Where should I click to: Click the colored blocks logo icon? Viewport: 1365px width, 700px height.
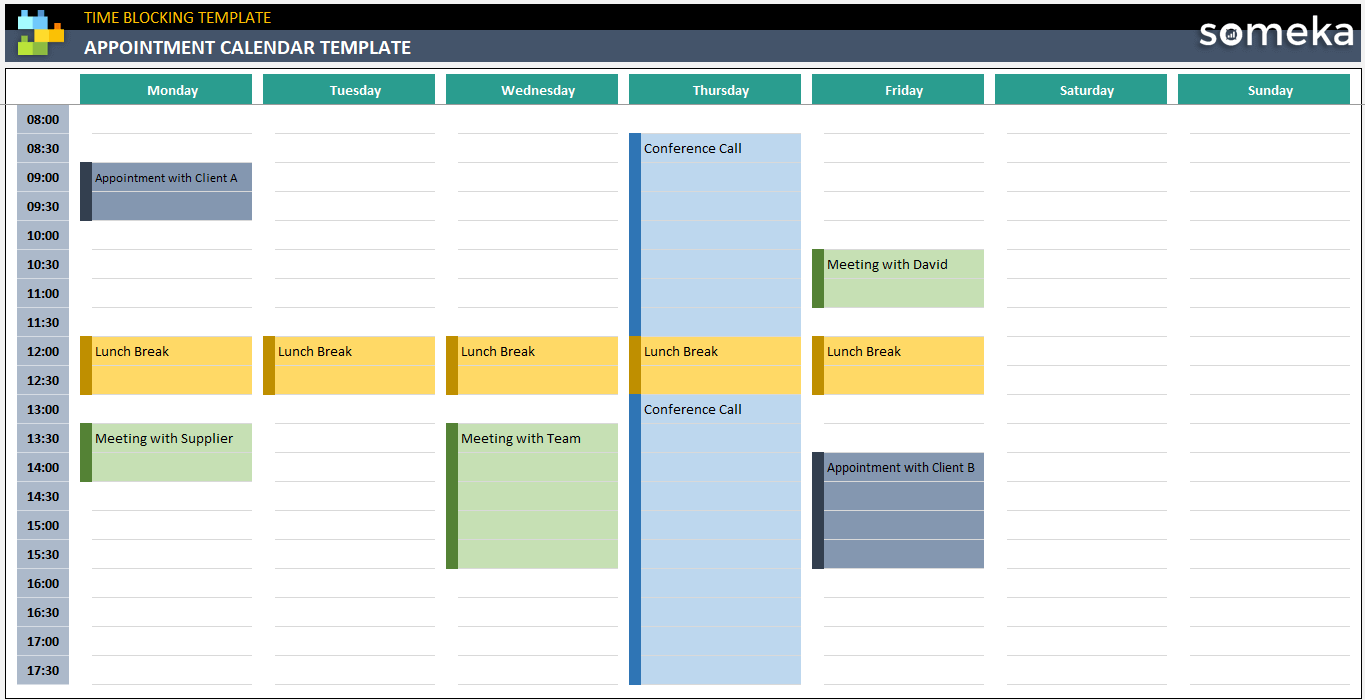(37, 30)
